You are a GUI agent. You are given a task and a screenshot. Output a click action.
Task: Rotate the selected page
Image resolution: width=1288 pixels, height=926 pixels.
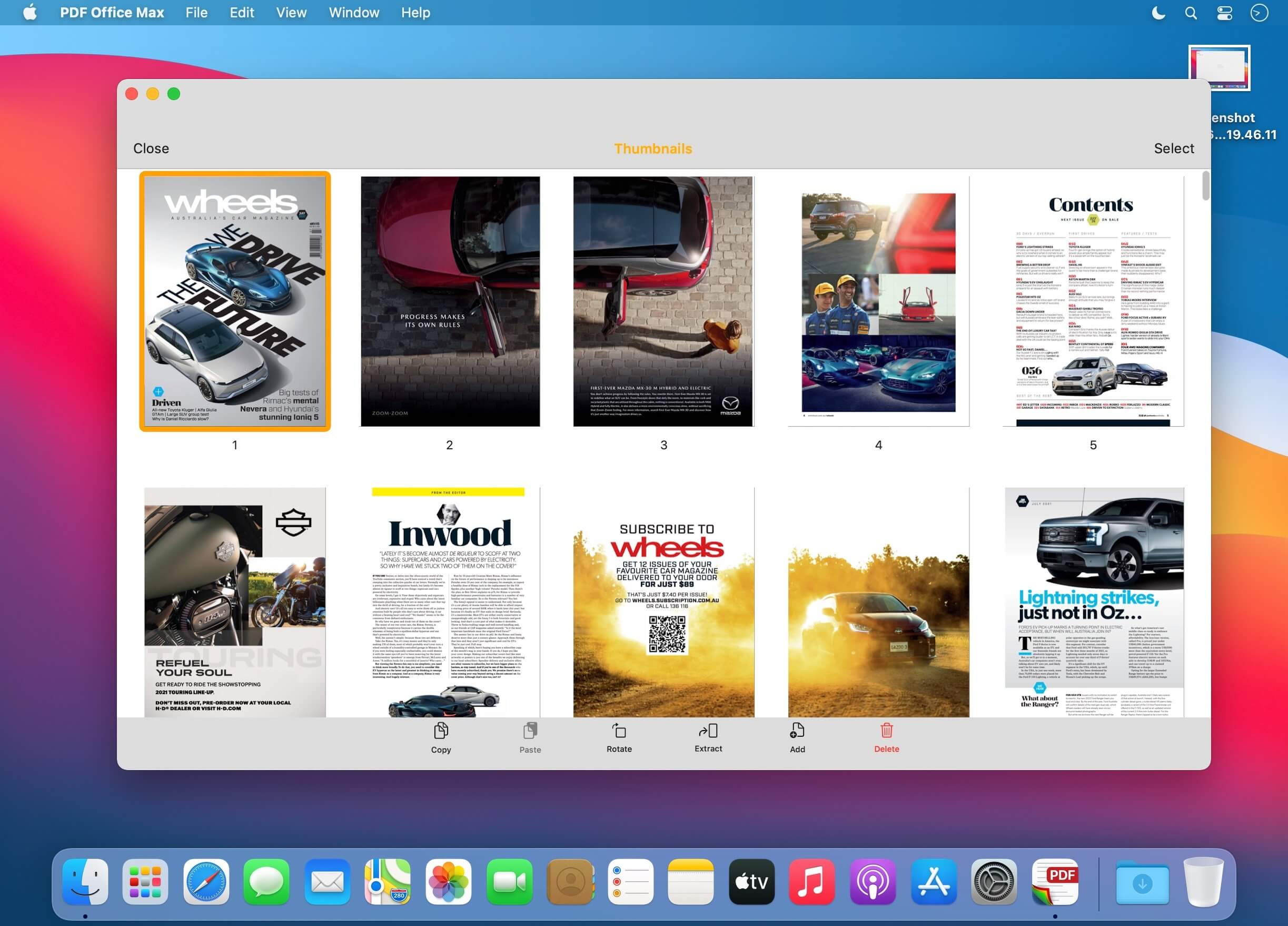(x=619, y=731)
